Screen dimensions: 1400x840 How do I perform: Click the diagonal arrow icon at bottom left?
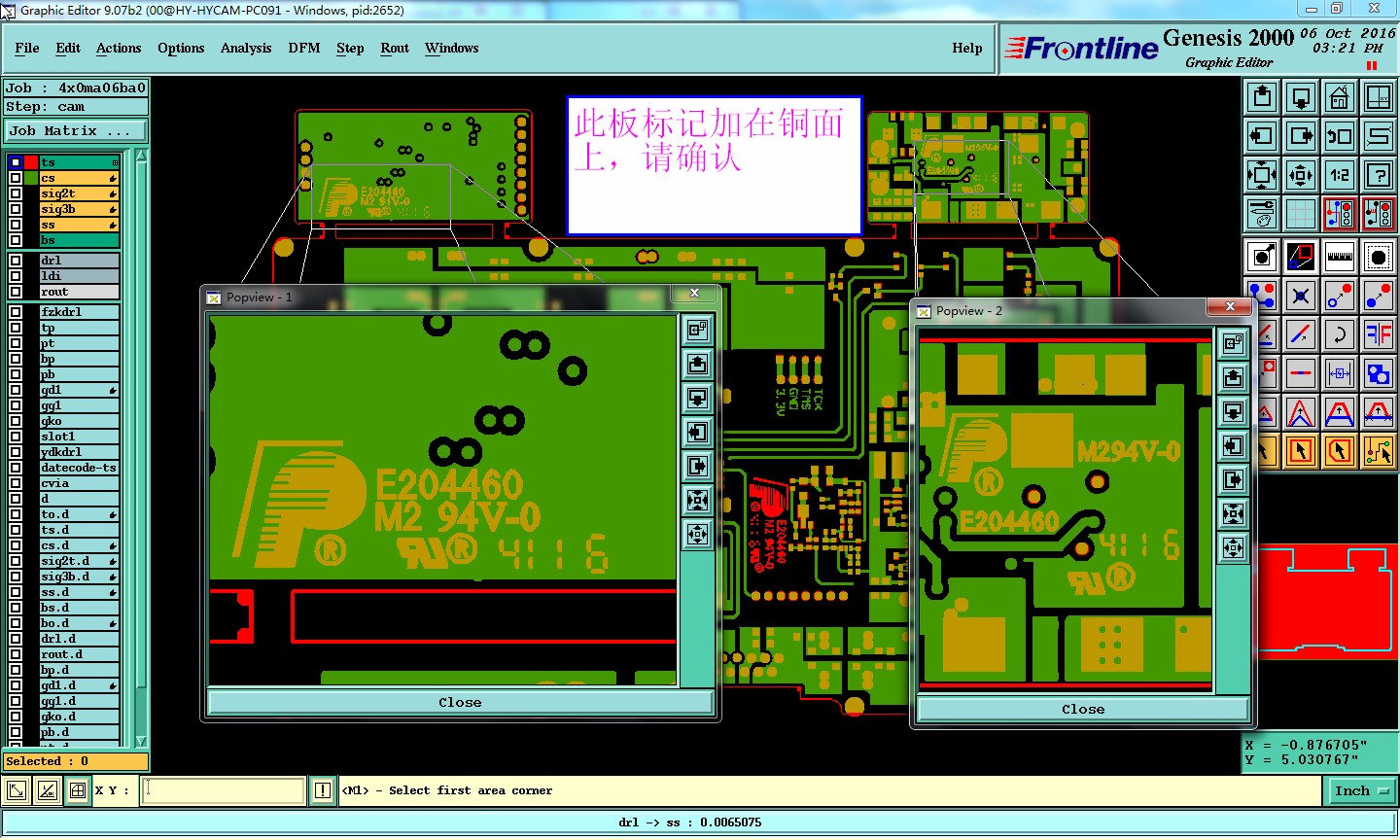click(x=17, y=791)
